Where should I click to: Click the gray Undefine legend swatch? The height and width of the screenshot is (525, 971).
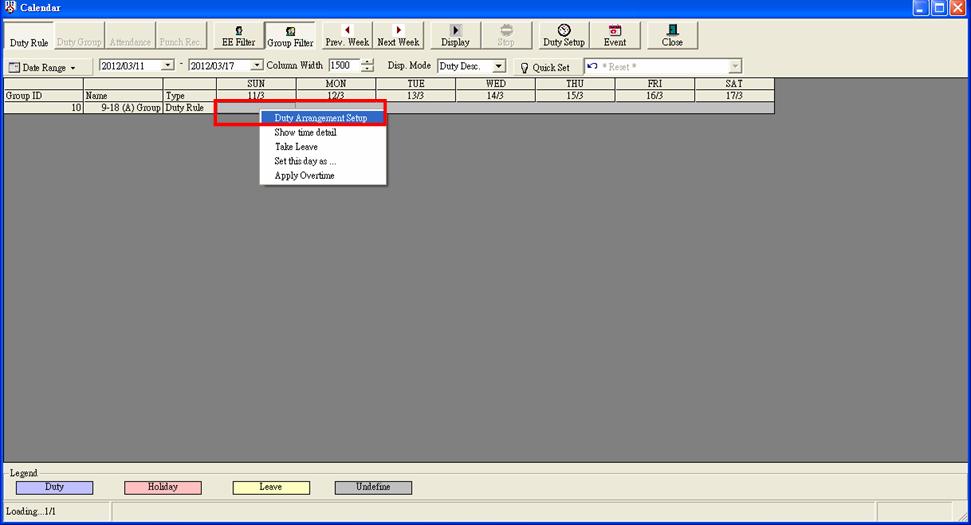(x=373, y=487)
